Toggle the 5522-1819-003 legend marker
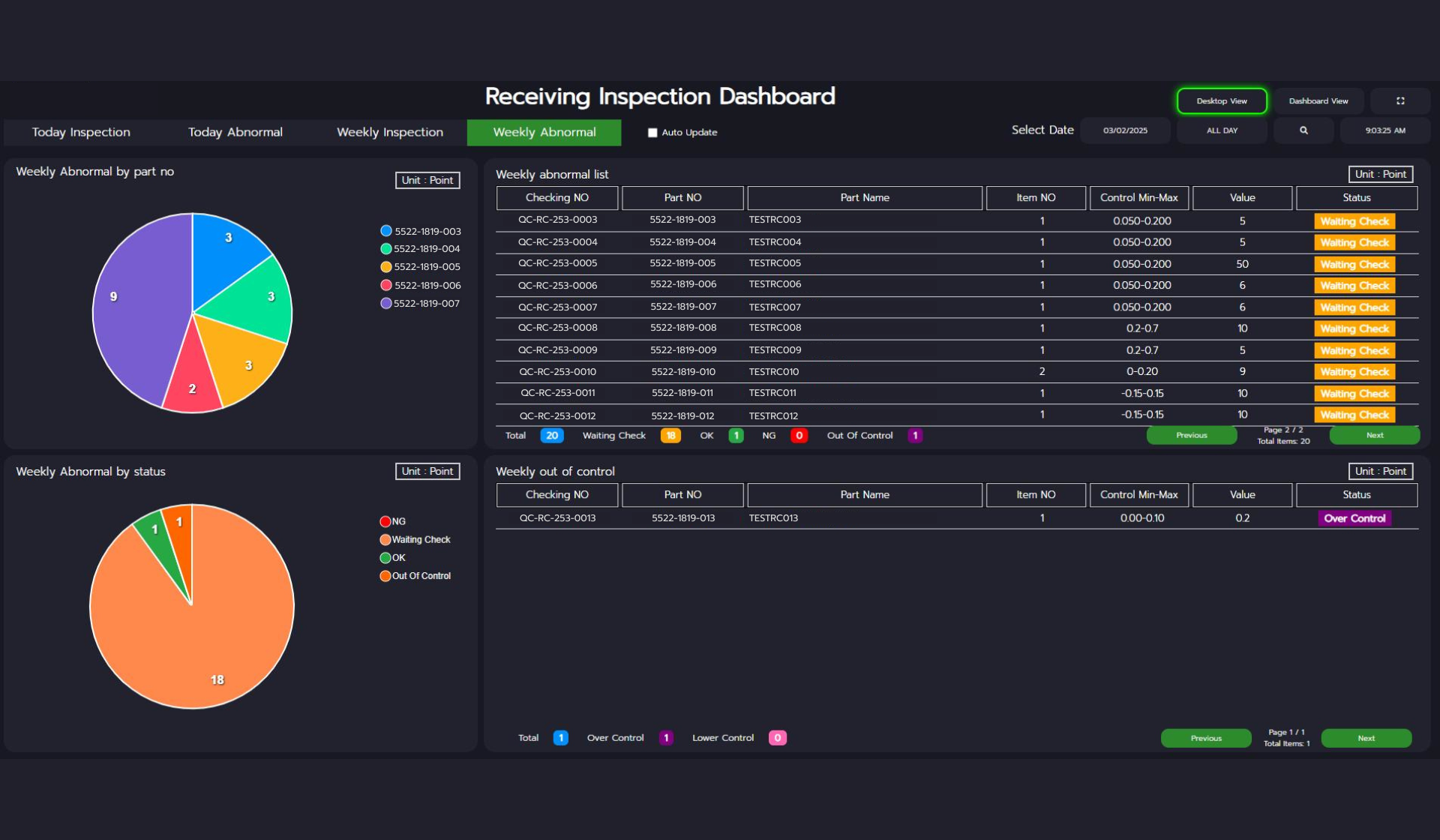The image size is (1440, 840). pos(386,231)
